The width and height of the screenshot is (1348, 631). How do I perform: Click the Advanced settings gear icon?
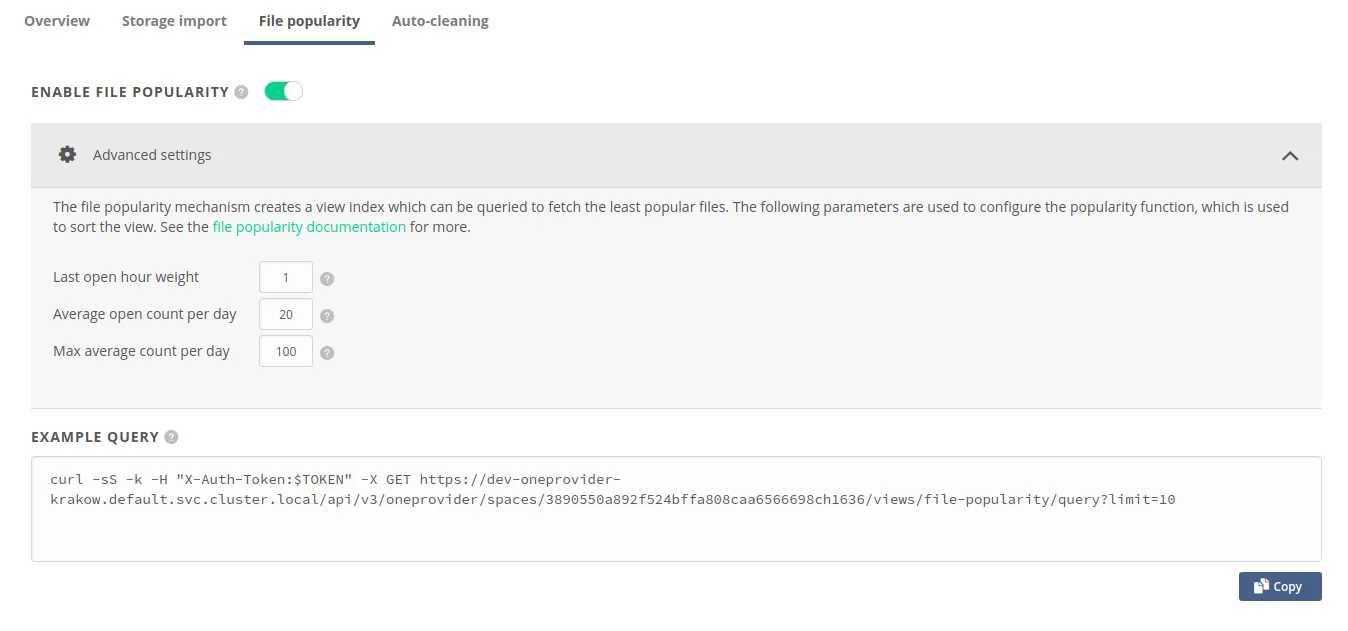pyautogui.click(x=67, y=155)
